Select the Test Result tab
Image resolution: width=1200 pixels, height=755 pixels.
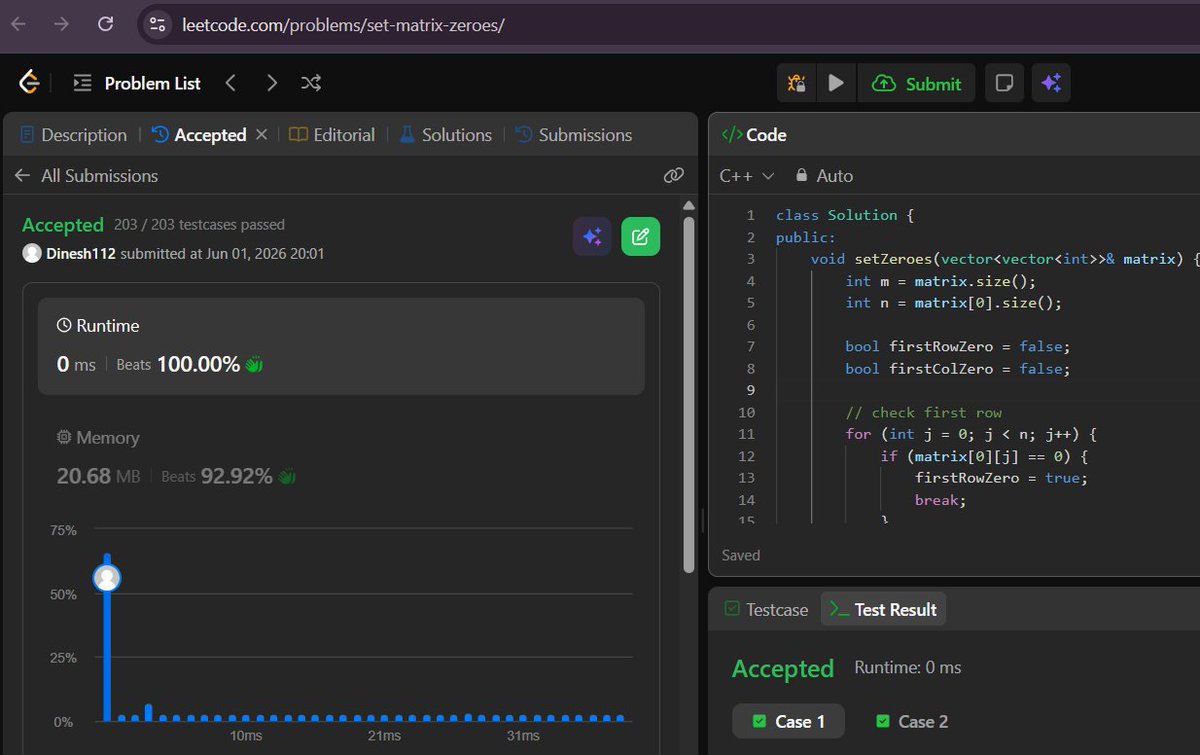(884, 609)
